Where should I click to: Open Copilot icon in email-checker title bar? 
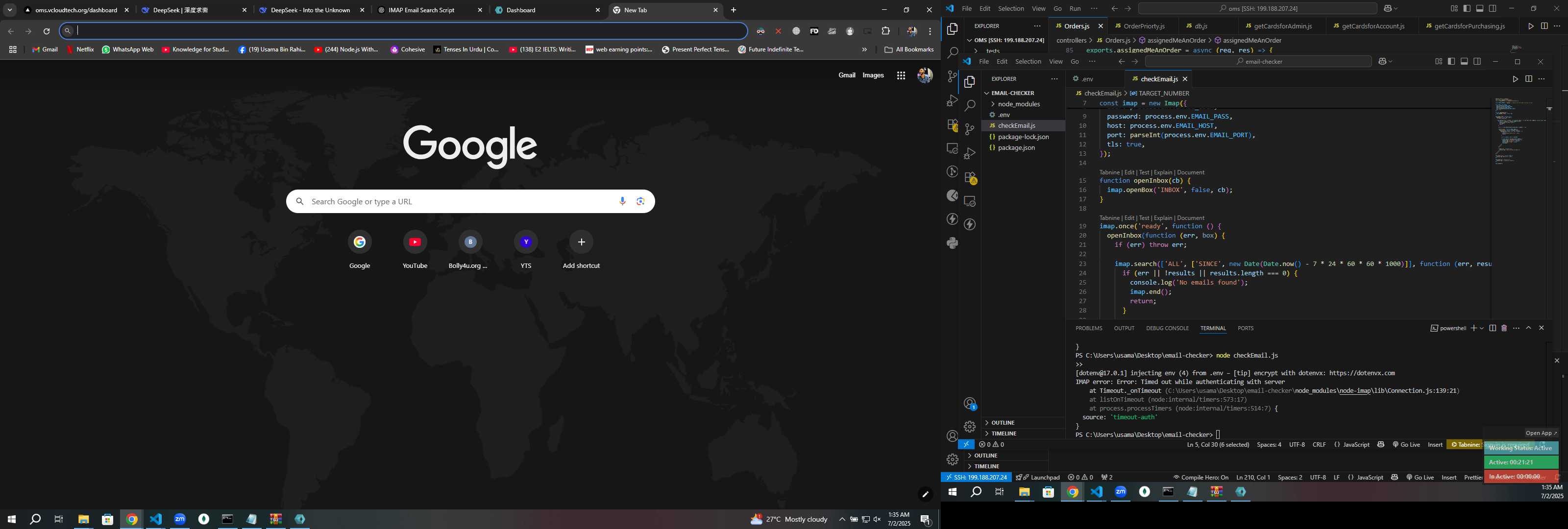click(1382, 62)
